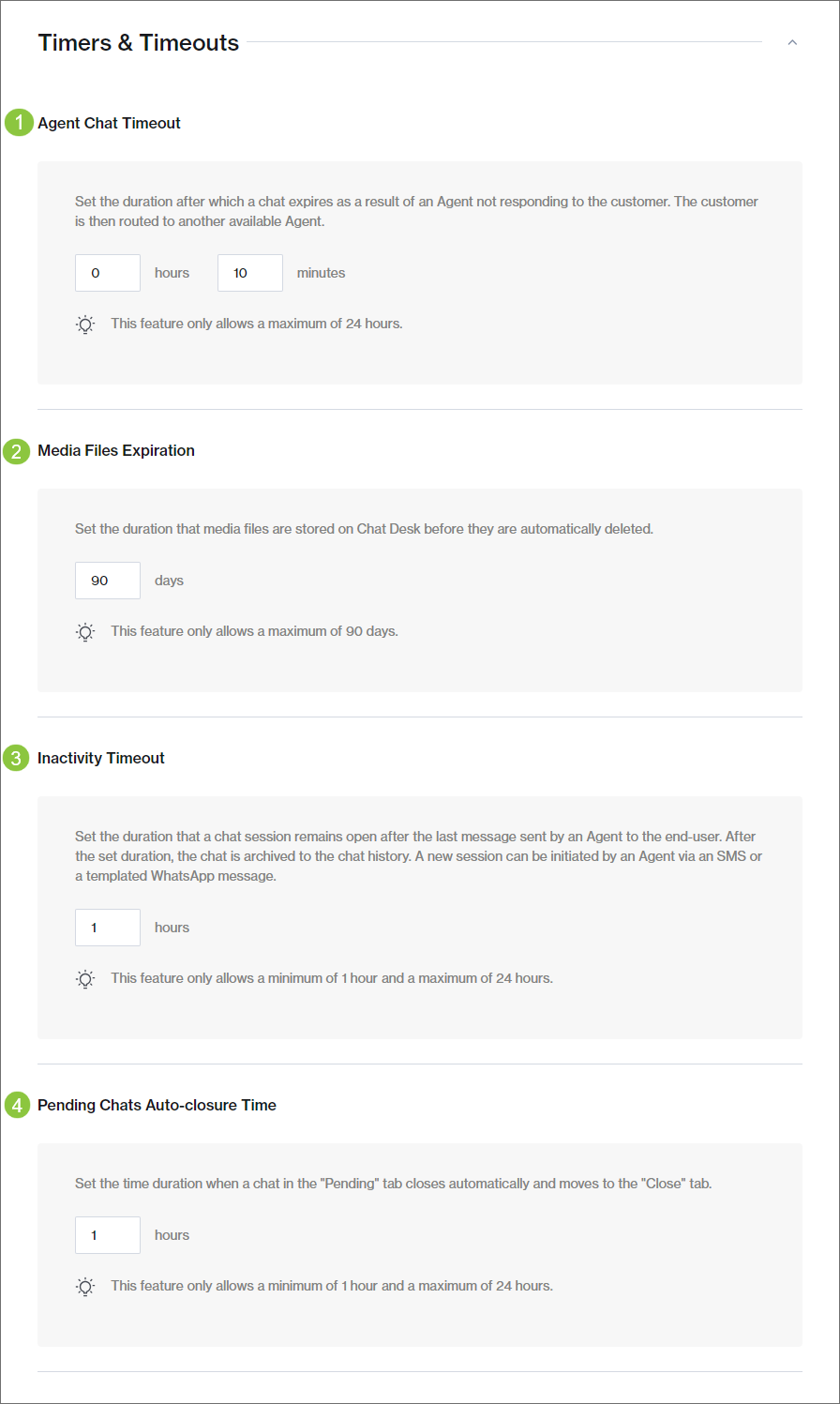
Task: Click the green number 2 badge
Action: click(x=16, y=451)
